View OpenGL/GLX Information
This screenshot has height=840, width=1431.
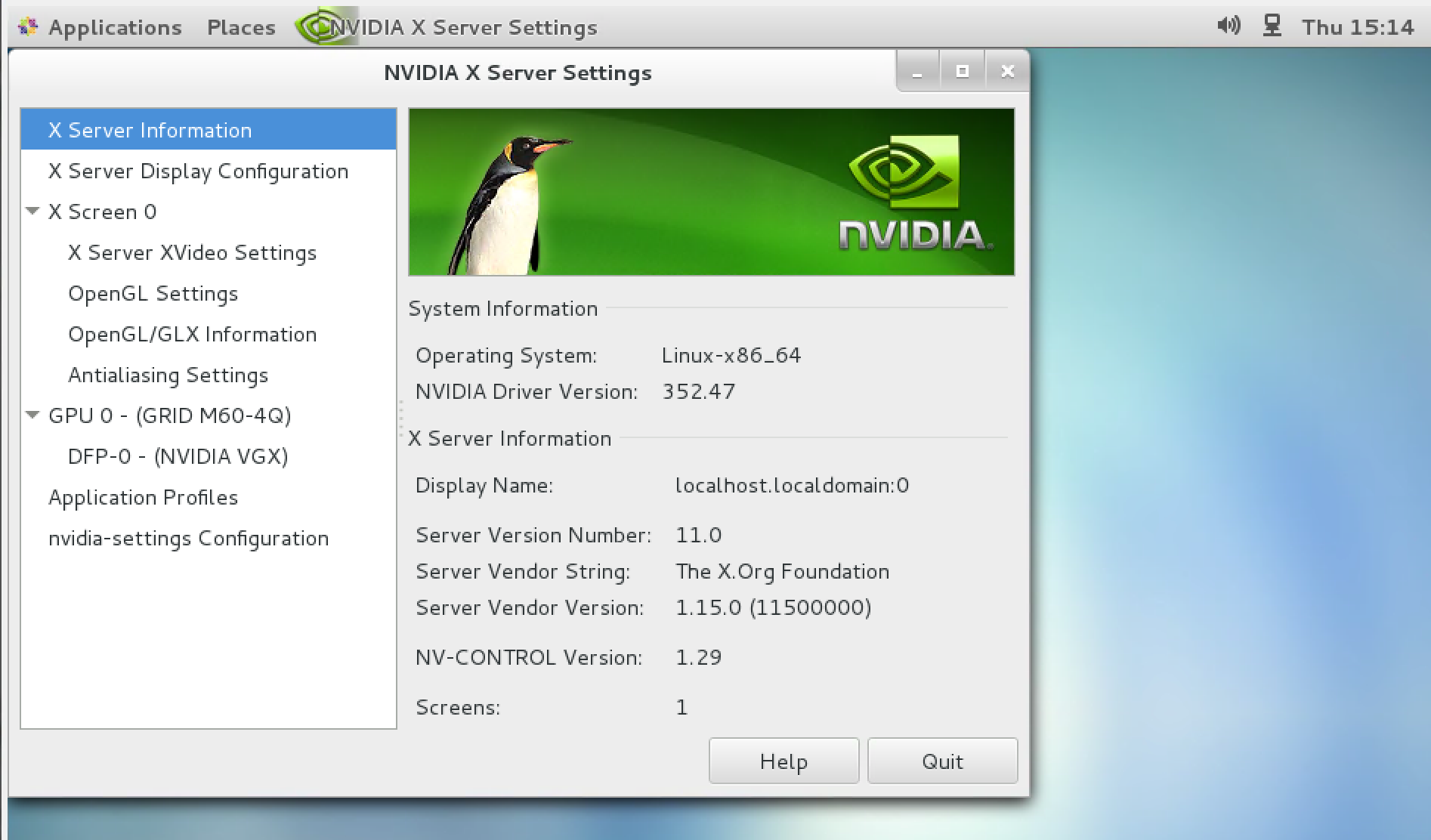tap(192, 334)
